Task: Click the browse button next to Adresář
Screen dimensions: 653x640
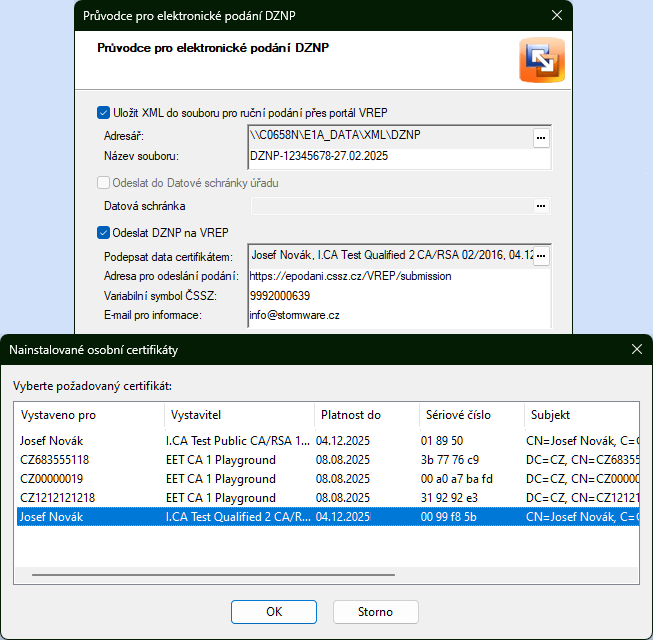Action: (x=541, y=138)
